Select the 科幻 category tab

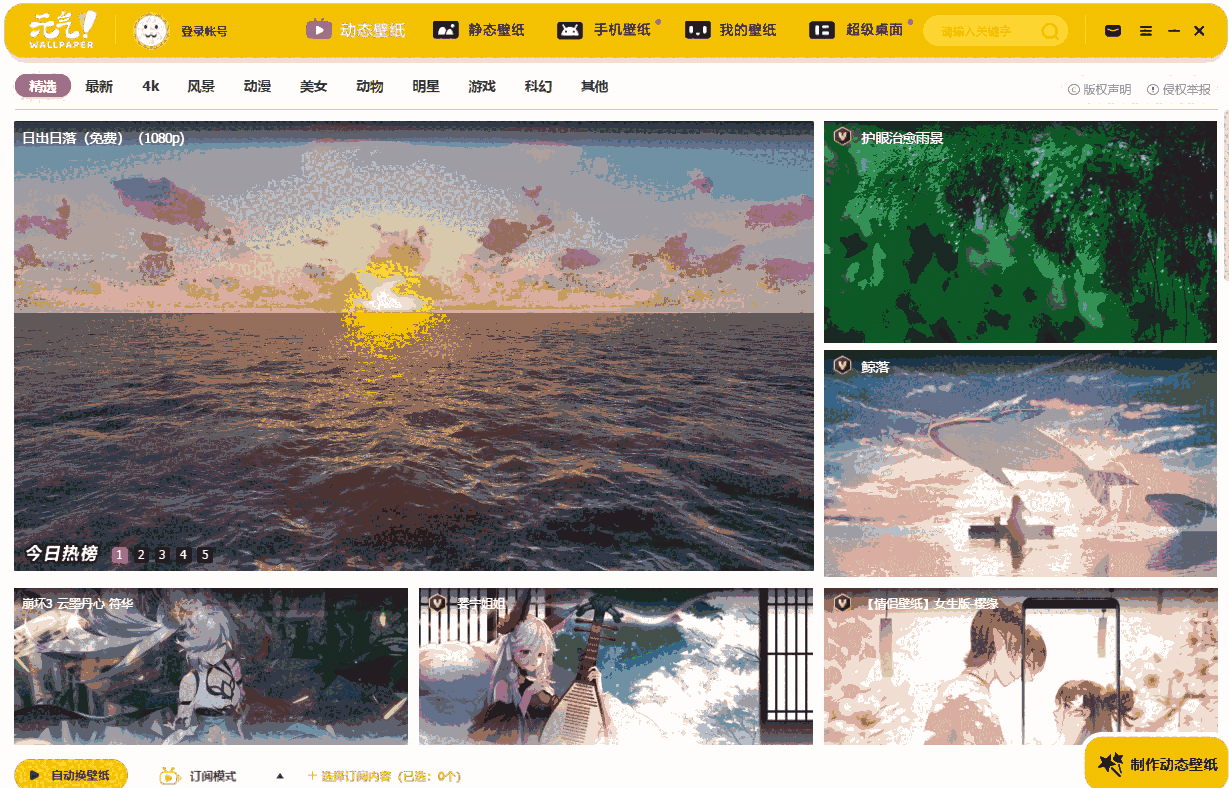537,86
